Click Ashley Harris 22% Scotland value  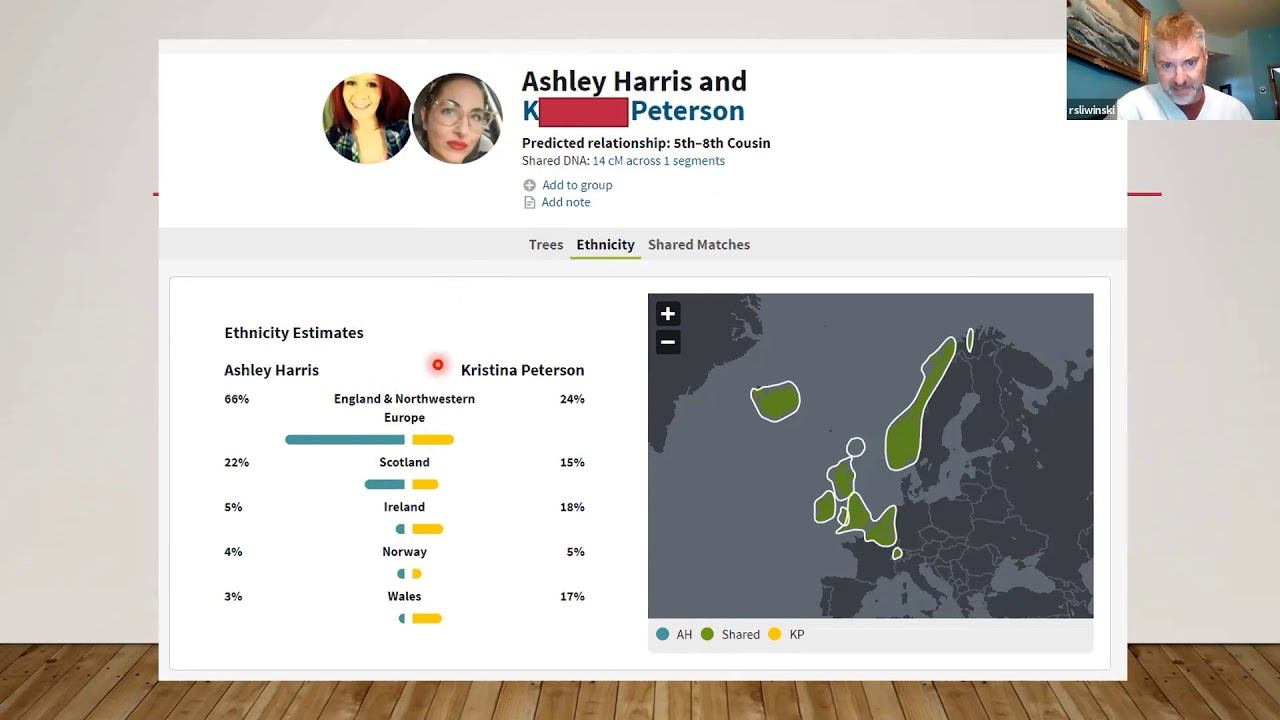pyautogui.click(x=237, y=462)
